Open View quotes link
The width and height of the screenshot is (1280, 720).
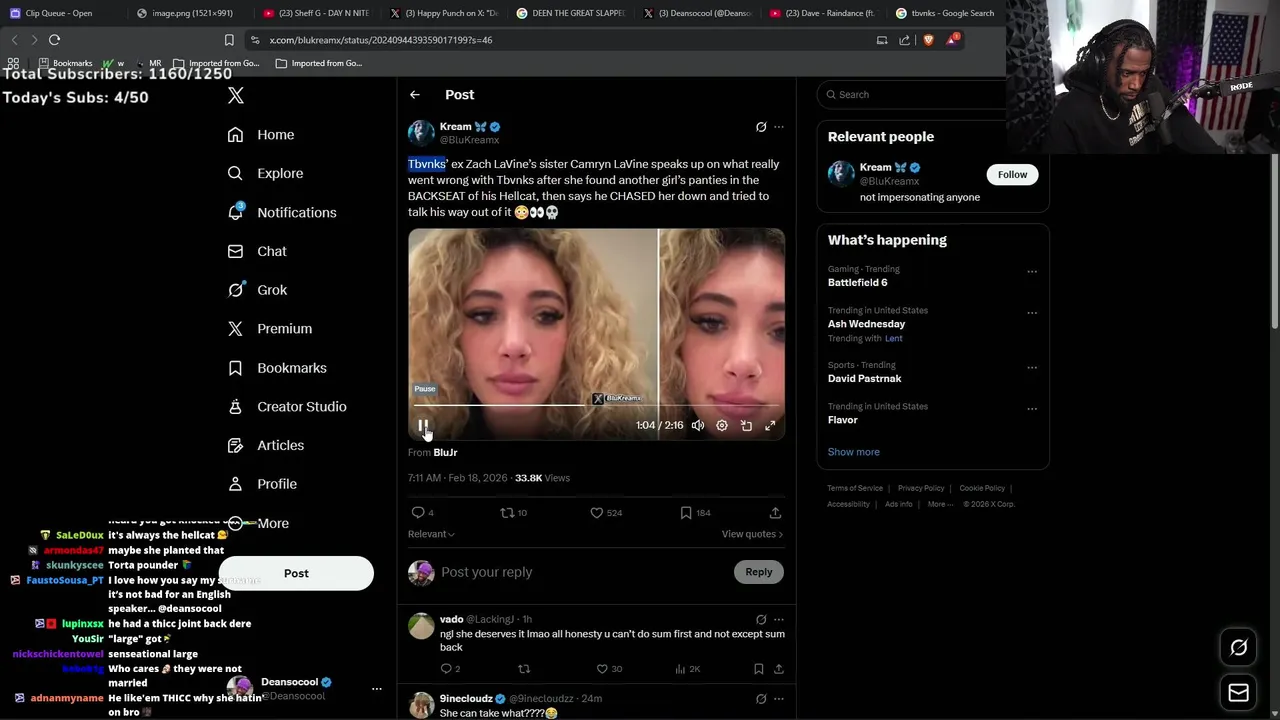pos(752,534)
